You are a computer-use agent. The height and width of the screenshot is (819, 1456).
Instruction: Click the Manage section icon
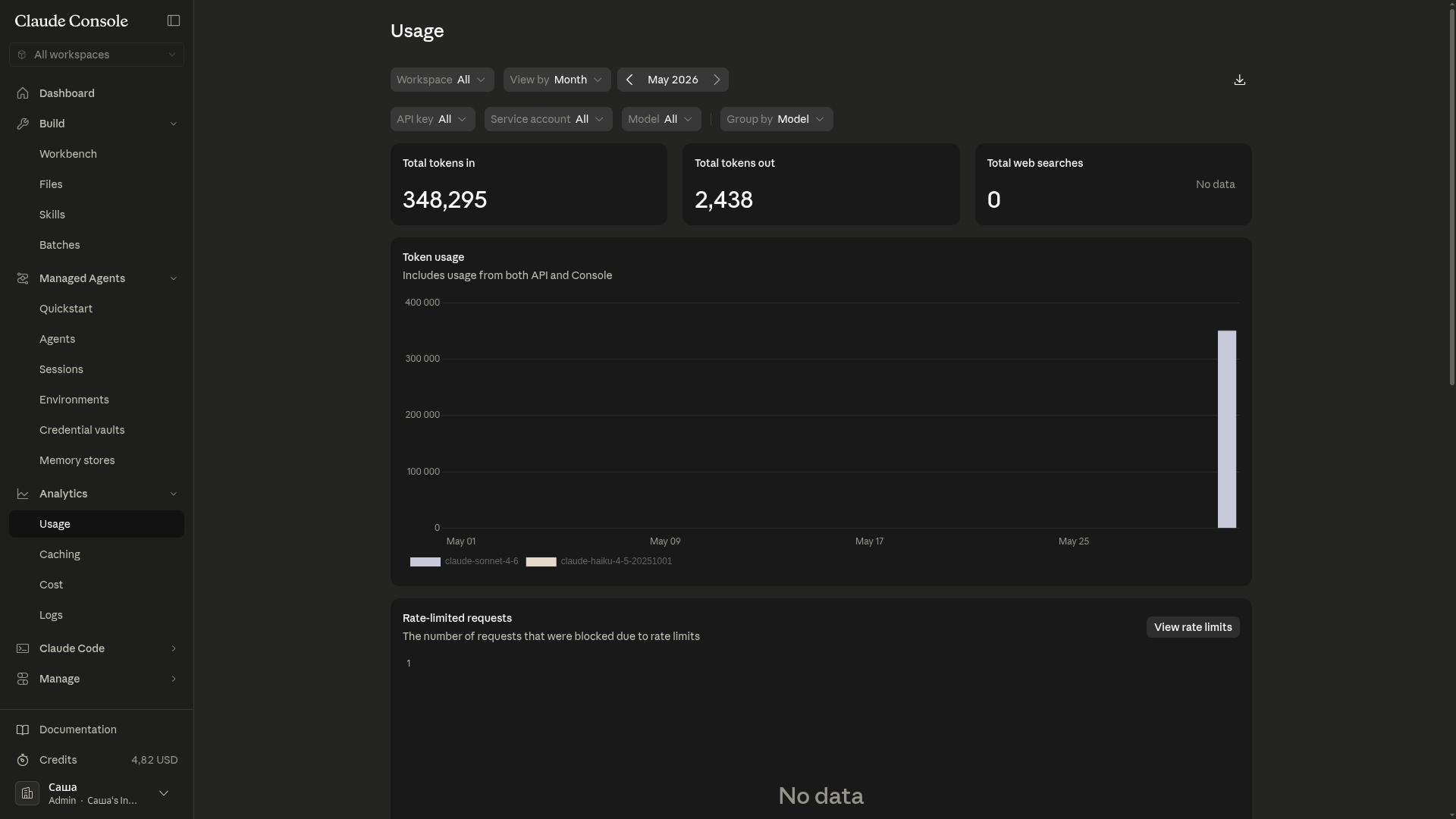click(x=23, y=679)
